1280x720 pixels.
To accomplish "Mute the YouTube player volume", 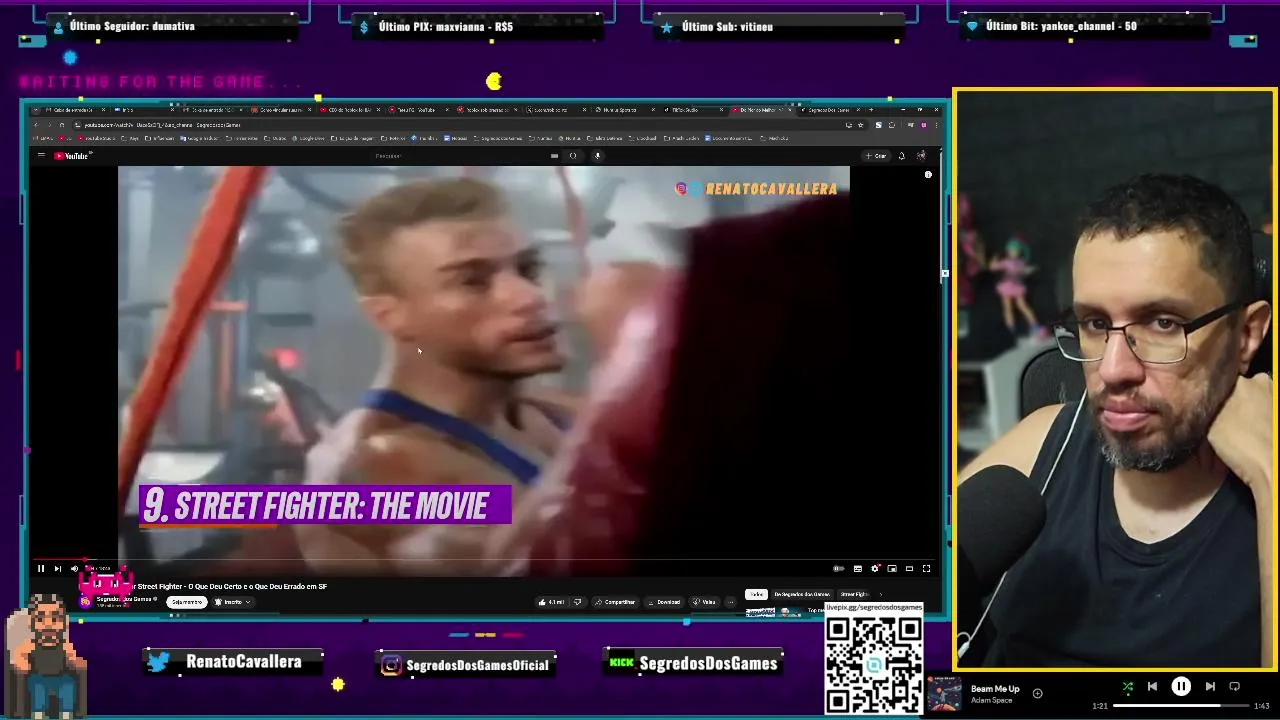I will [x=74, y=569].
